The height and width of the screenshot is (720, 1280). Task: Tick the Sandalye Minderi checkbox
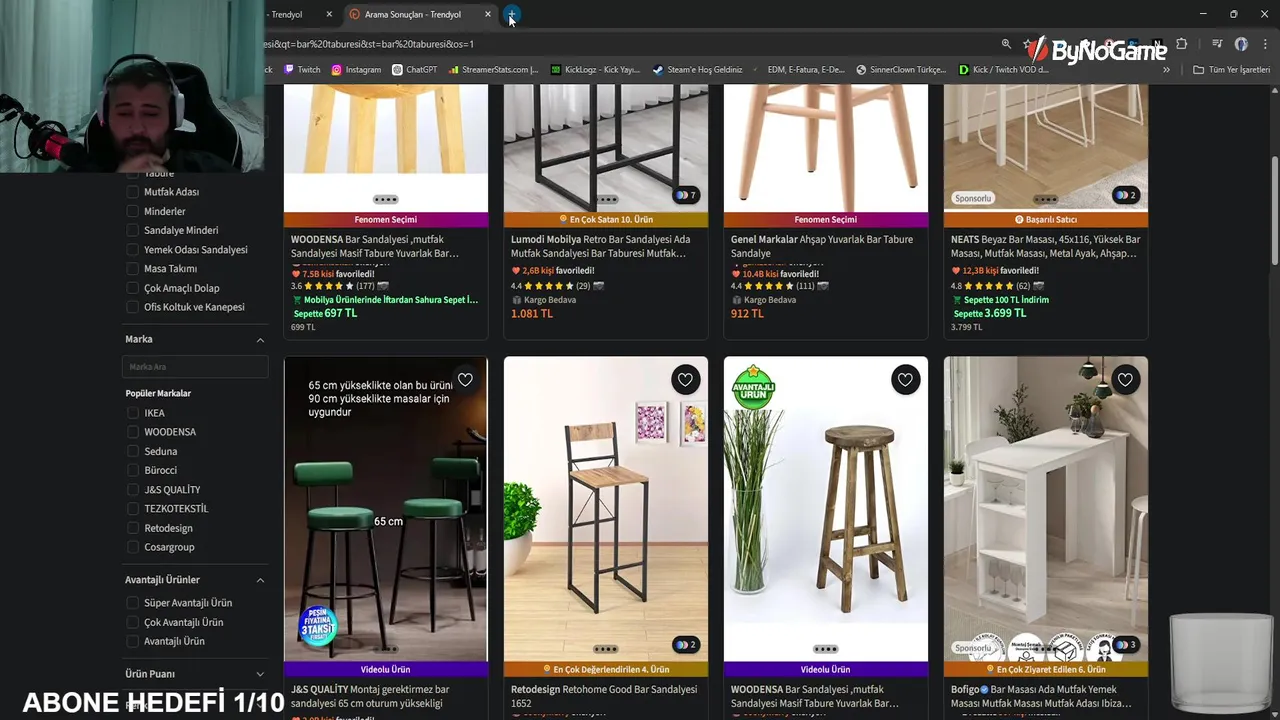click(x=132, y=230)
